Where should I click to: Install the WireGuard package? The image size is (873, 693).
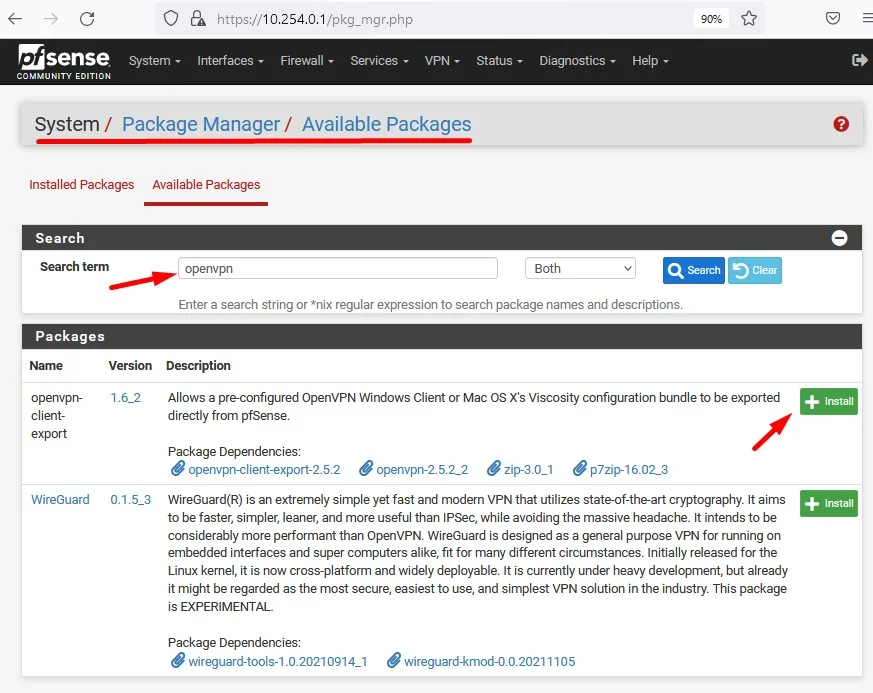tap(828, 504)
